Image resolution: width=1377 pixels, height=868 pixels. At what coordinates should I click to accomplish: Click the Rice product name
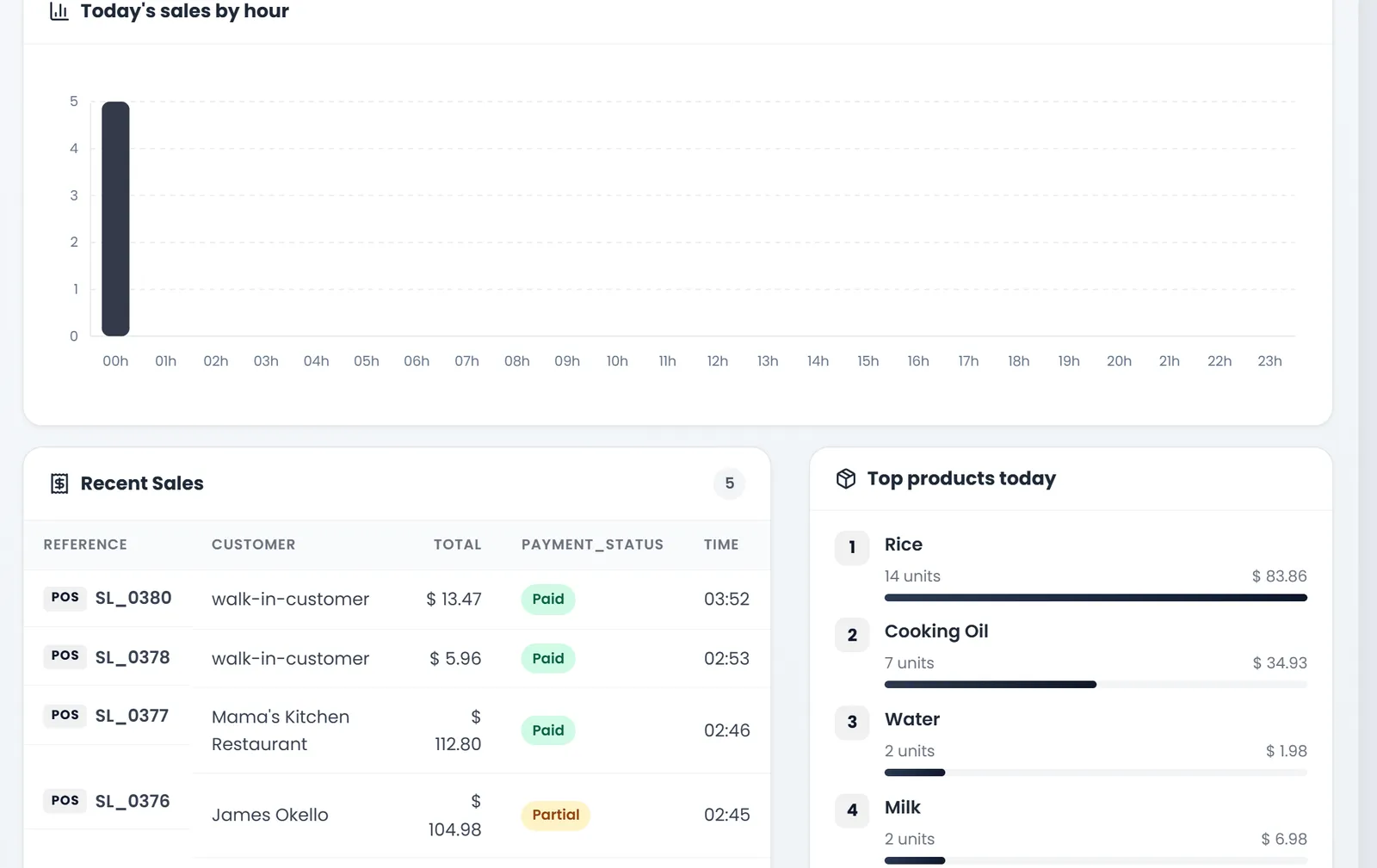904,545
